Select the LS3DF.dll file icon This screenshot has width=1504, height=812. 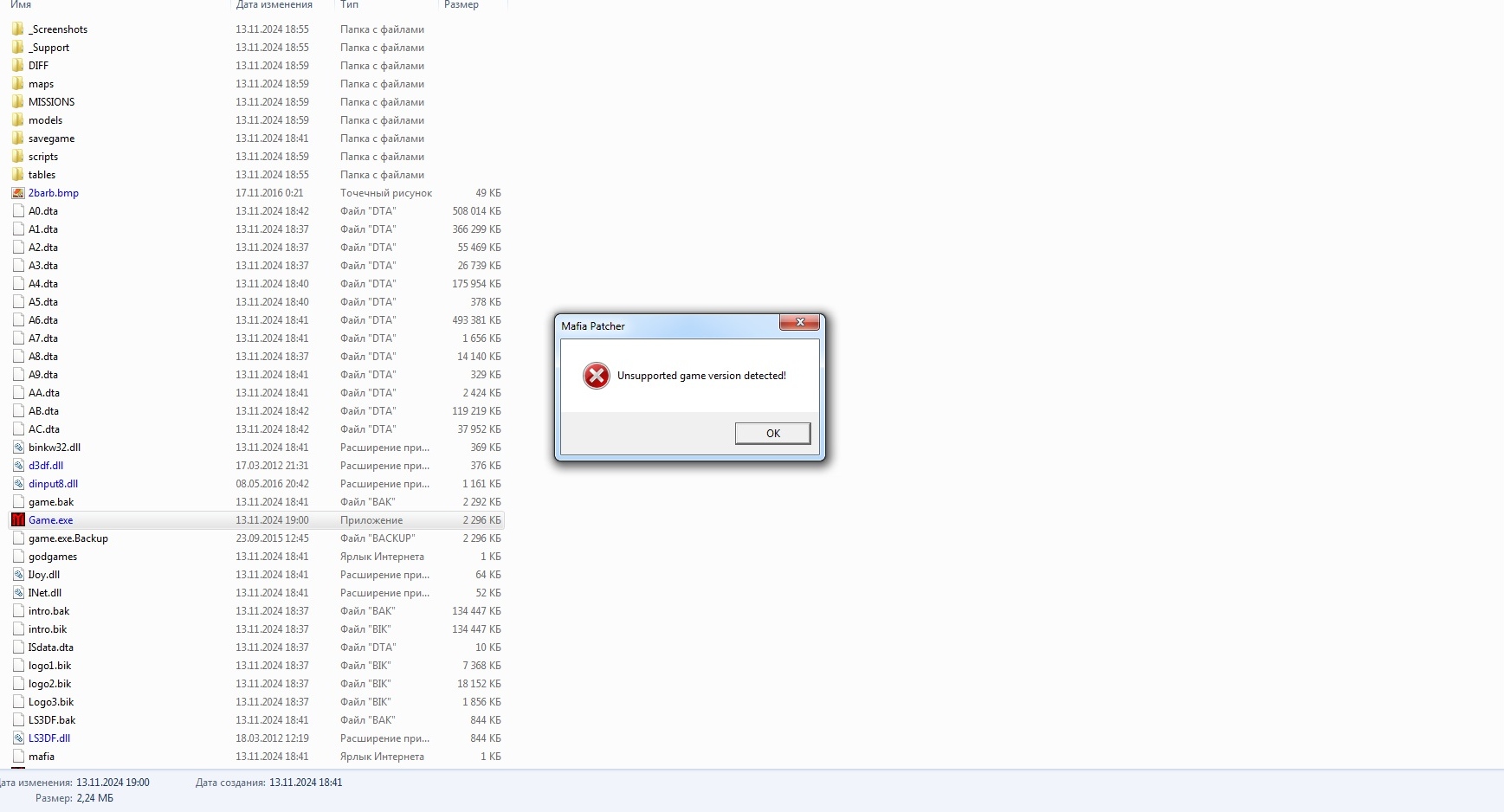point(18,738)
